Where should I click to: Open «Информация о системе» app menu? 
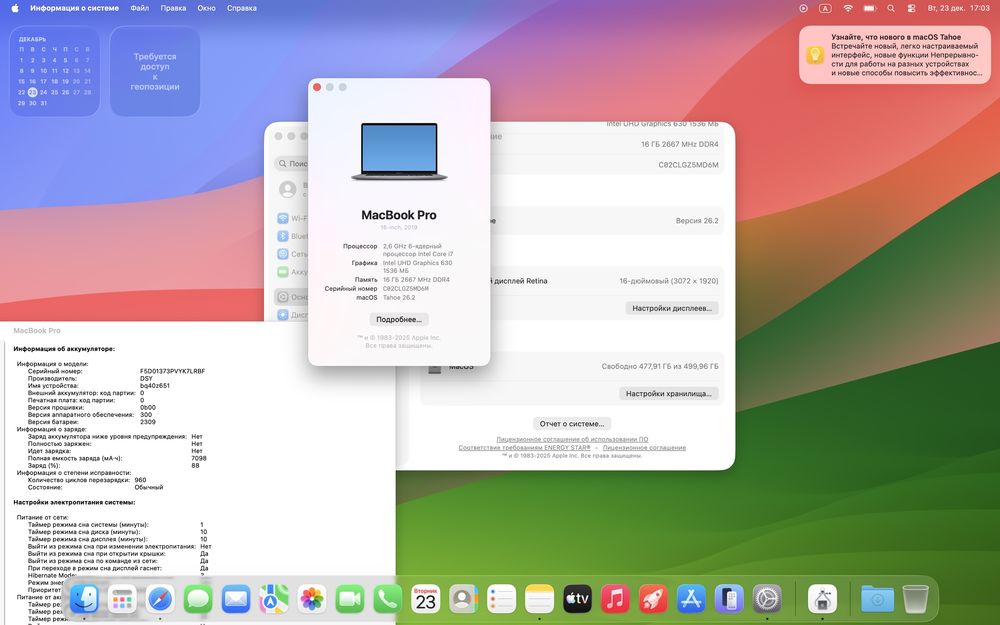tap(75, 8)
